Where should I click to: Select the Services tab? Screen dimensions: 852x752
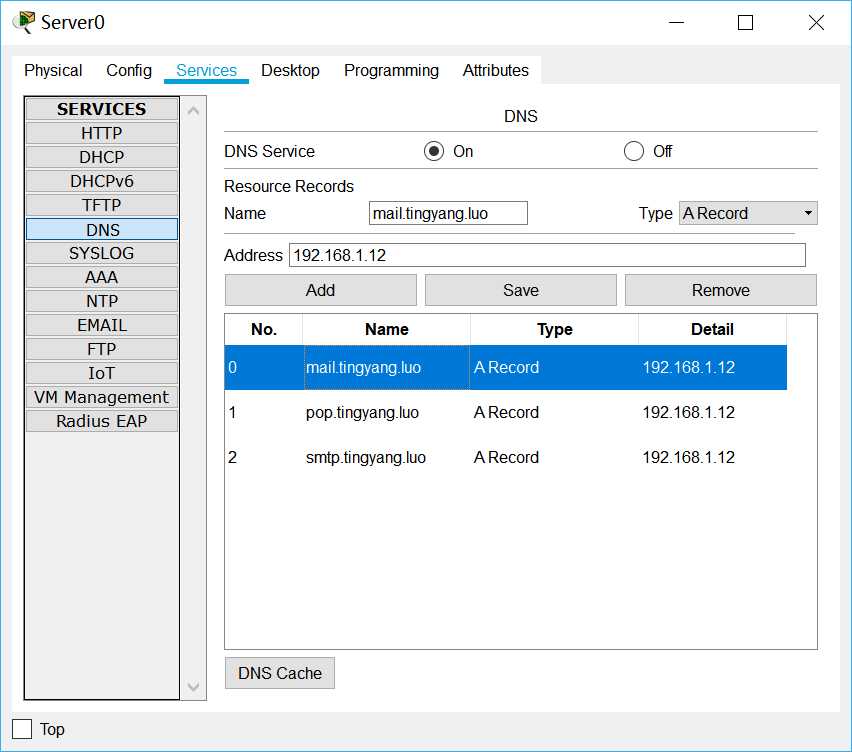[206, 70]
